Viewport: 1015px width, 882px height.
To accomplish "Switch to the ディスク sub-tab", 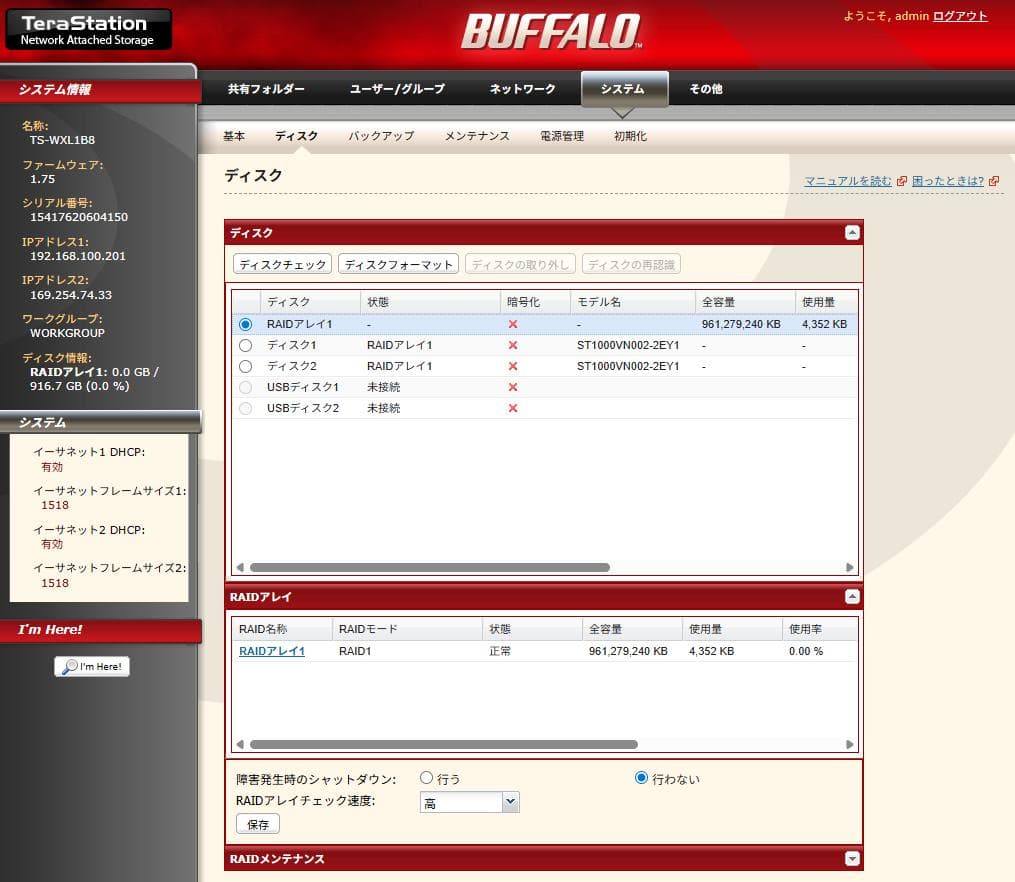I will 296,136.
